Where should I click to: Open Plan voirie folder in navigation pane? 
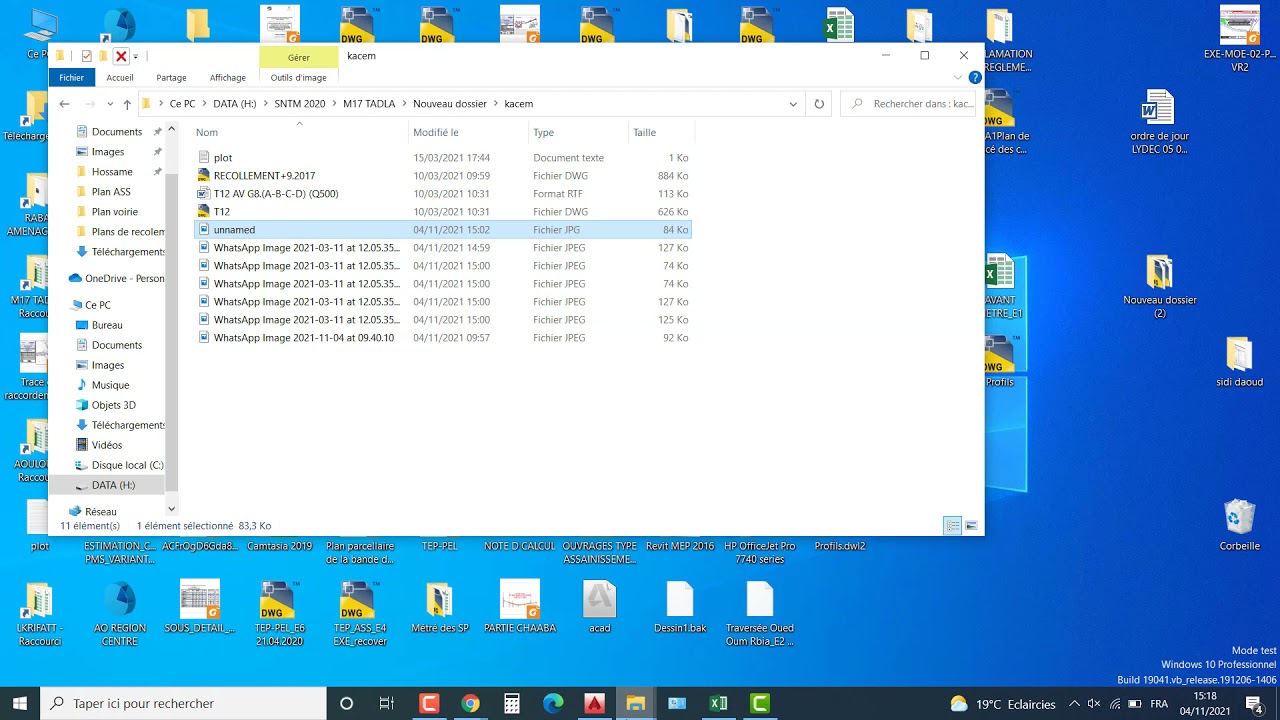pyautogui.click(x=114, y=212)
